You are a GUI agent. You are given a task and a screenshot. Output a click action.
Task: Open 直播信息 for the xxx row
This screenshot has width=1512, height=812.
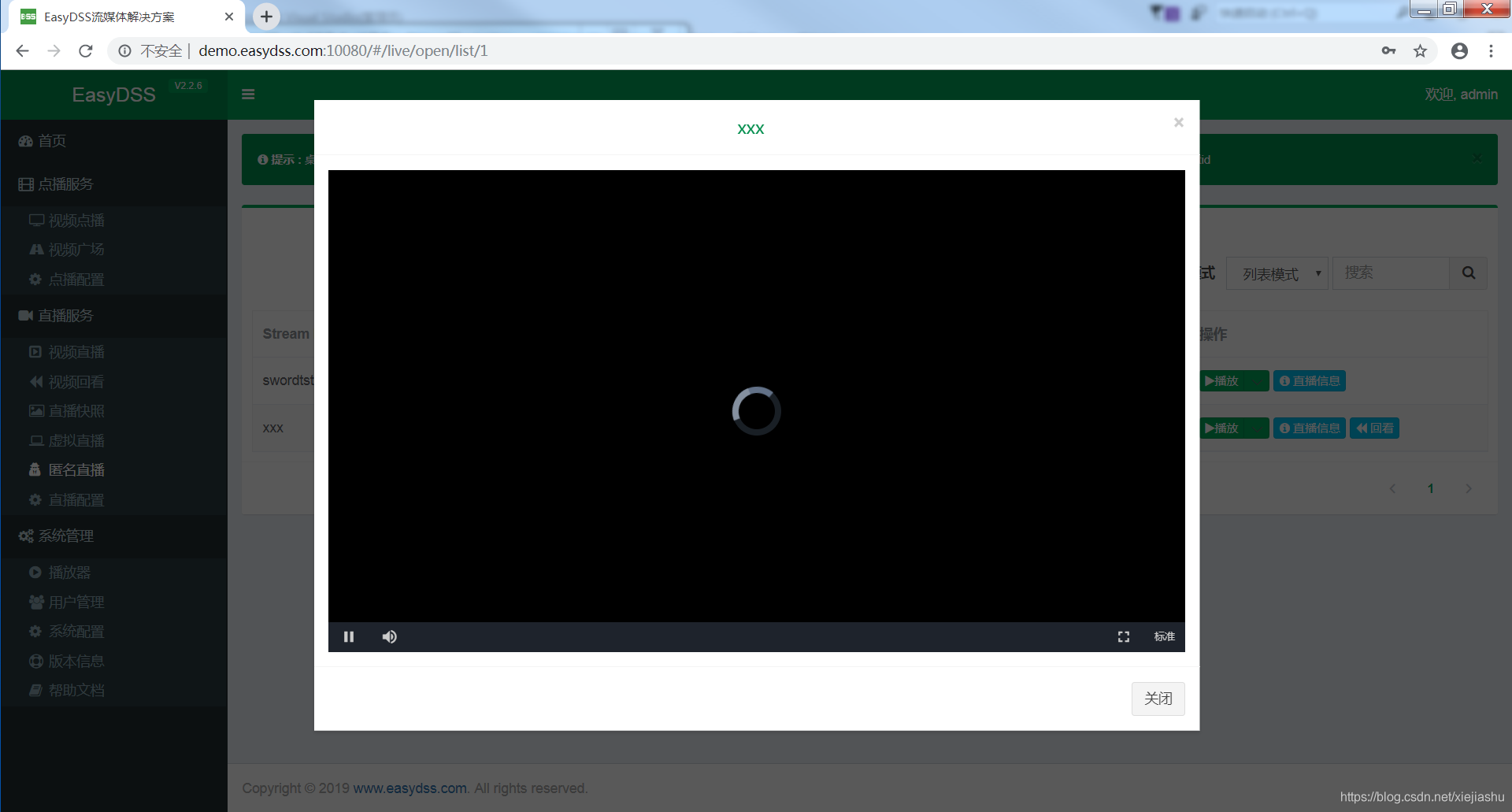pos(1310,428)
